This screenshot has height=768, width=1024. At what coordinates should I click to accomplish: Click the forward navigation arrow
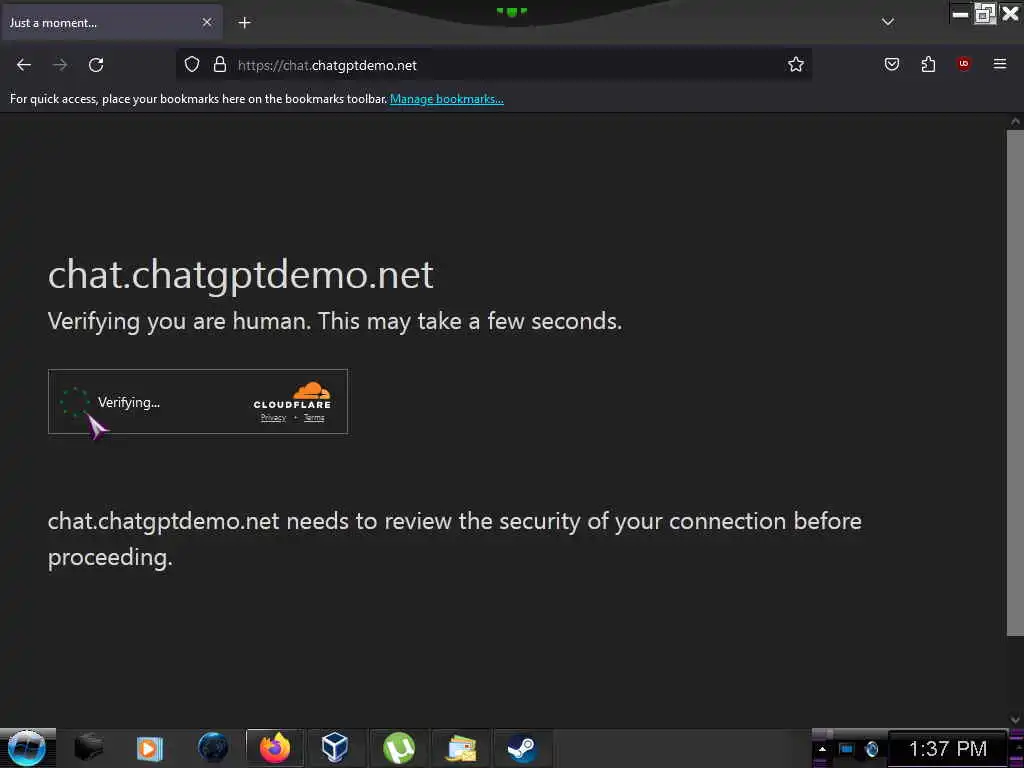60,65
